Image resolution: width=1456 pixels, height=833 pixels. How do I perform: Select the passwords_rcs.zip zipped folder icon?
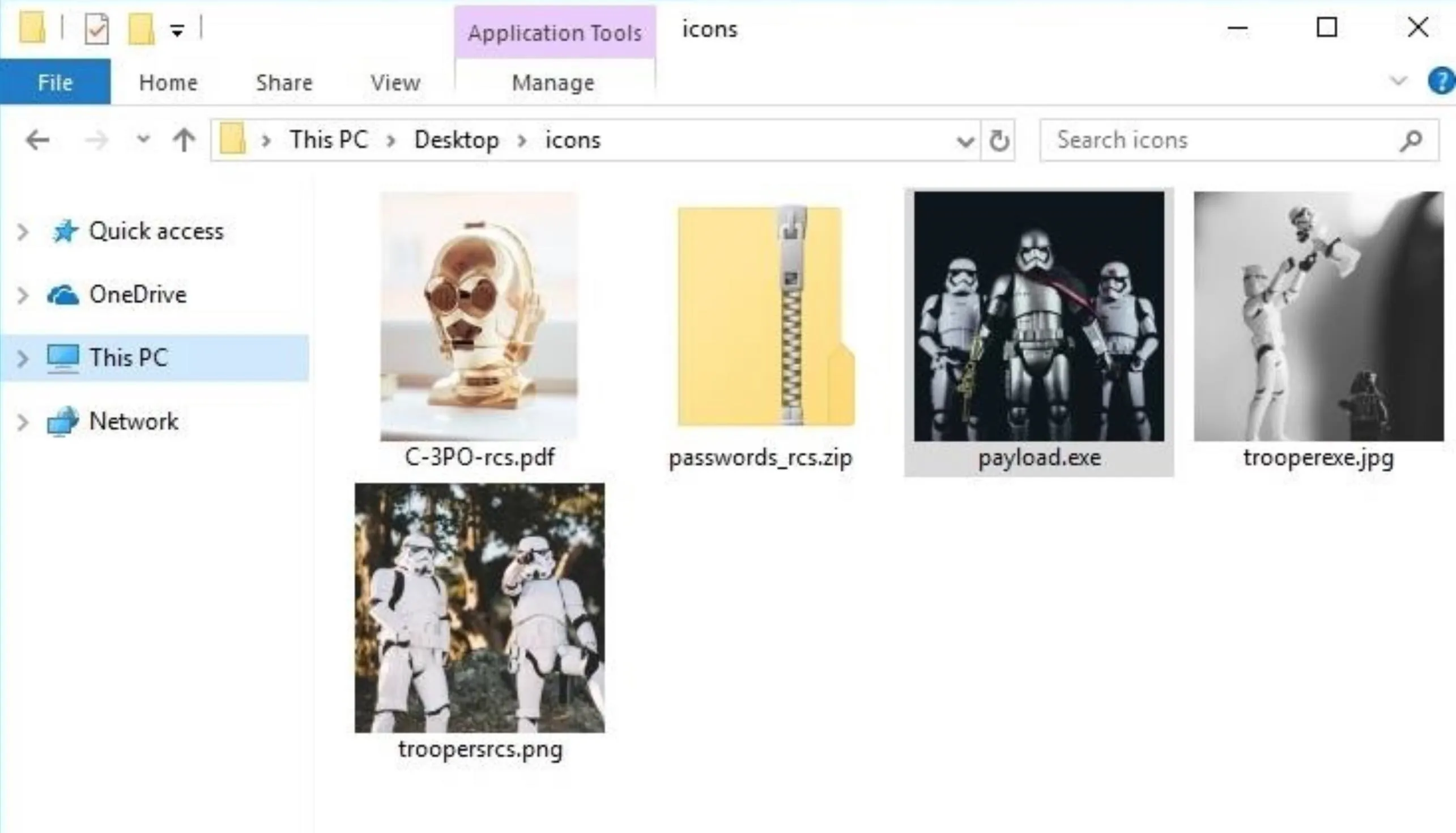tap(767, 316)
